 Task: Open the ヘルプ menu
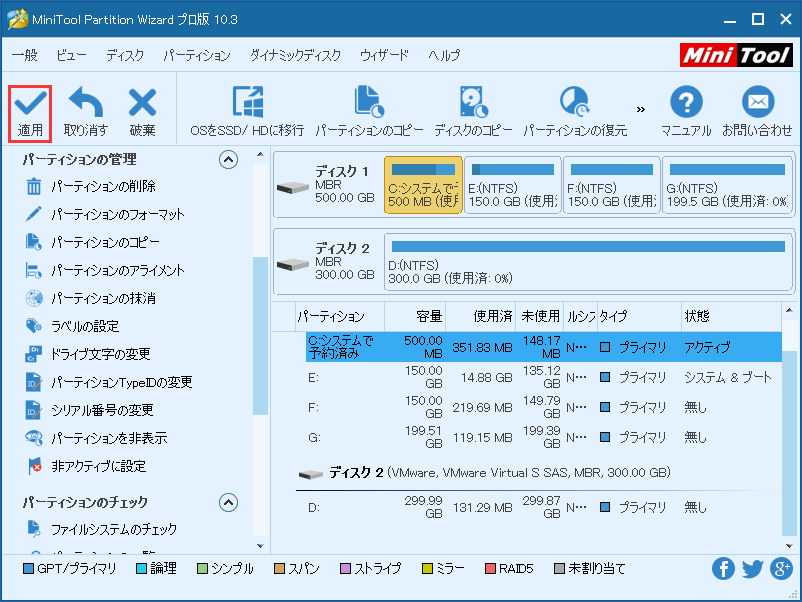click(x=444, y=55)
